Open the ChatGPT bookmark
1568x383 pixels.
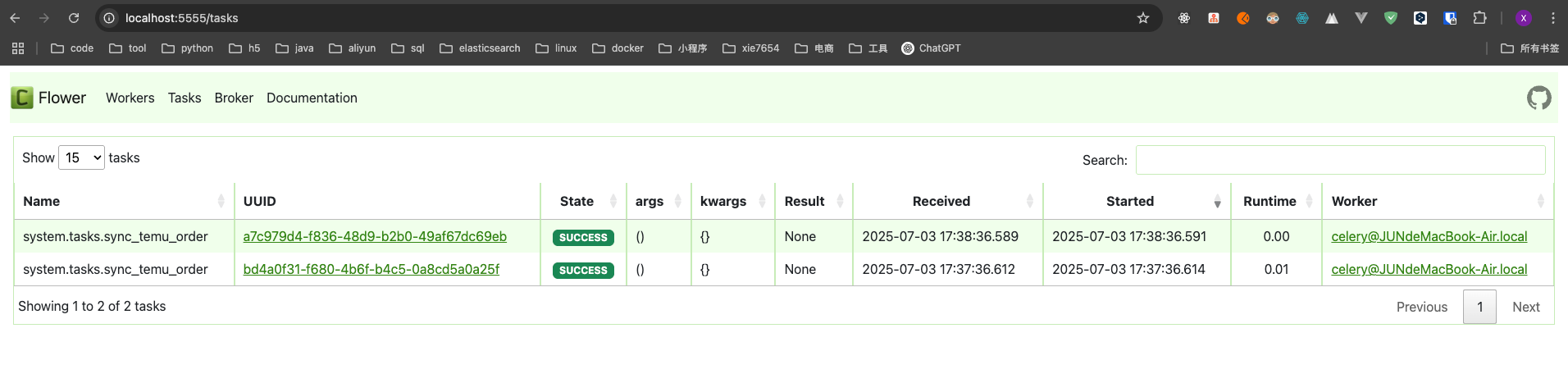tap(931, 48)
